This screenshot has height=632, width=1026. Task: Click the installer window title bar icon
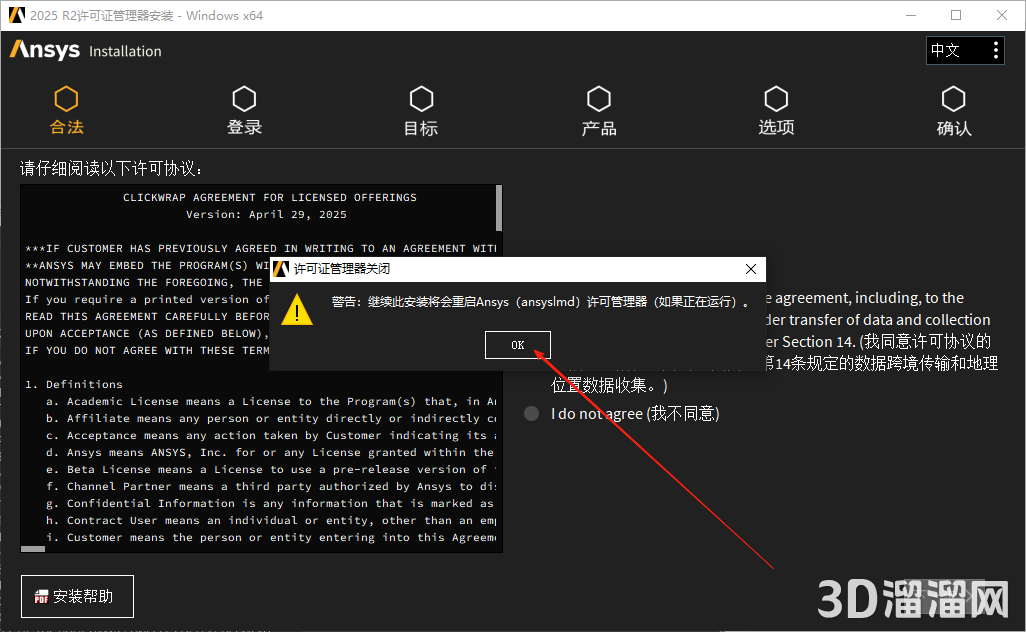click(14, 15)
